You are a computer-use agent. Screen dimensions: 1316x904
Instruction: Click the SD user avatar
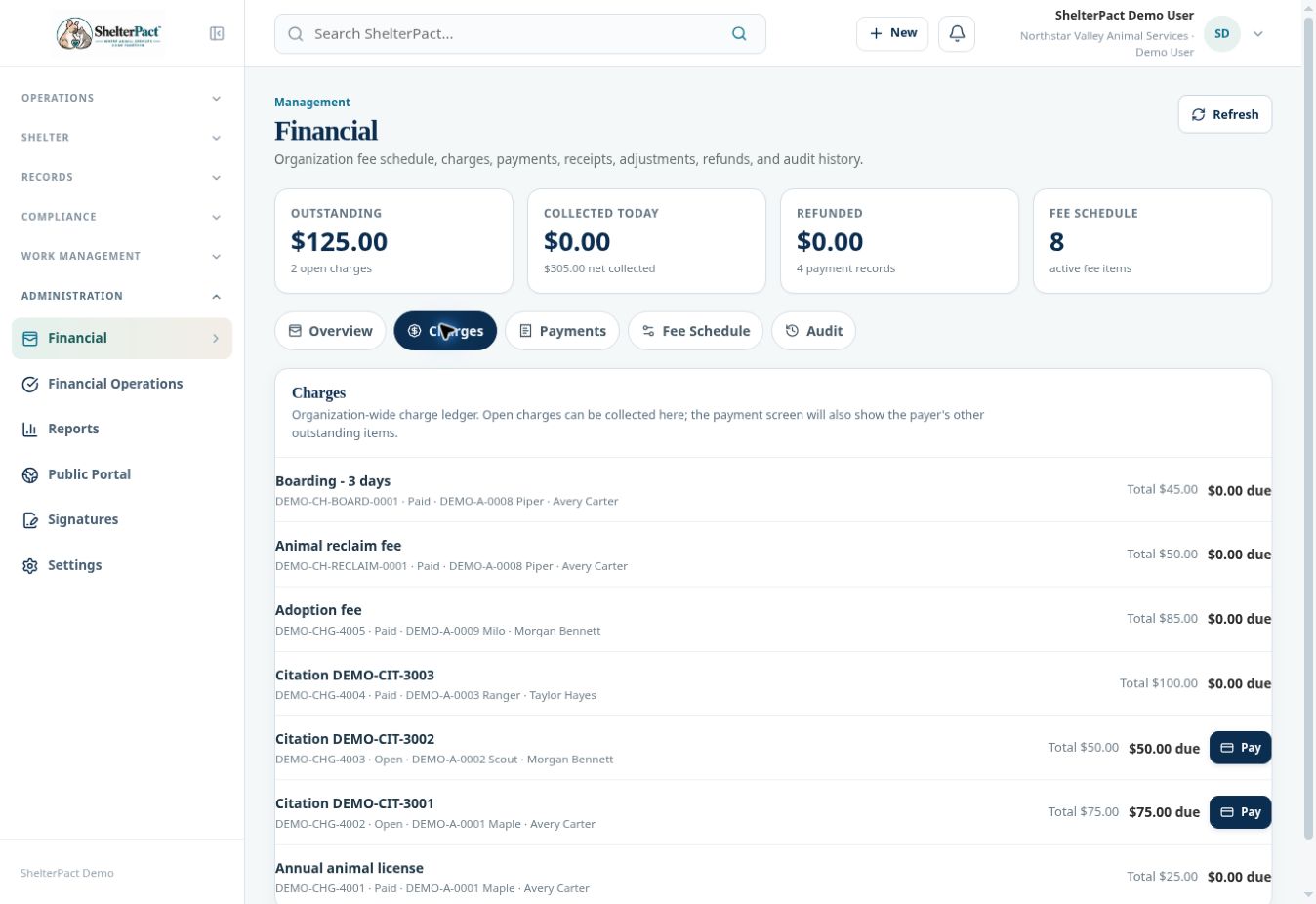click(1222, 33)
